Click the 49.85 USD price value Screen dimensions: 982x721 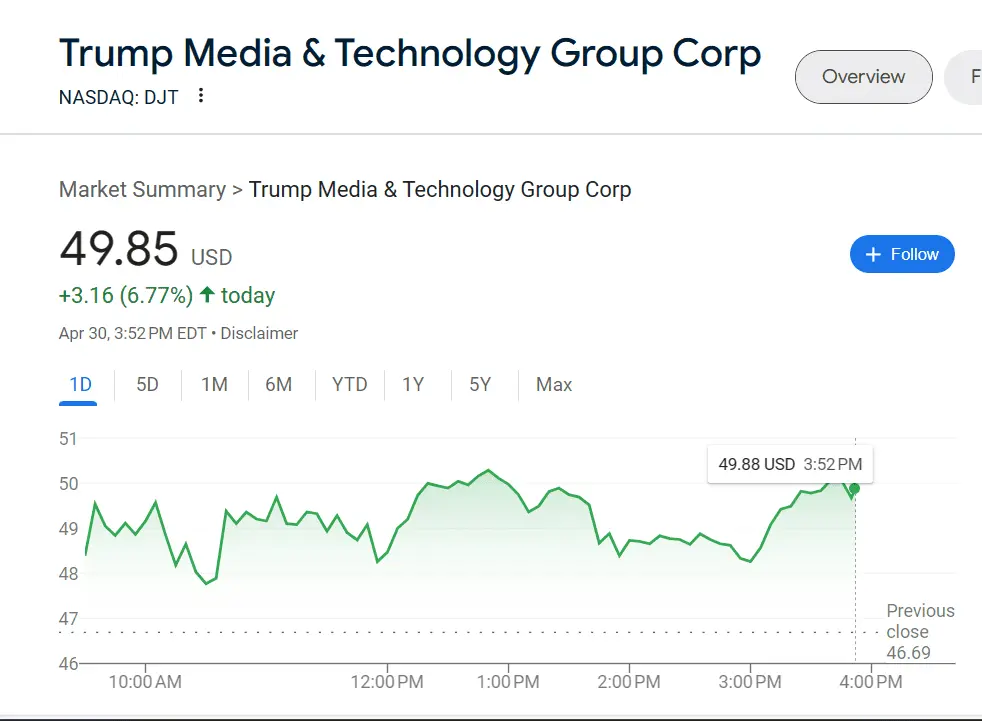119,249
